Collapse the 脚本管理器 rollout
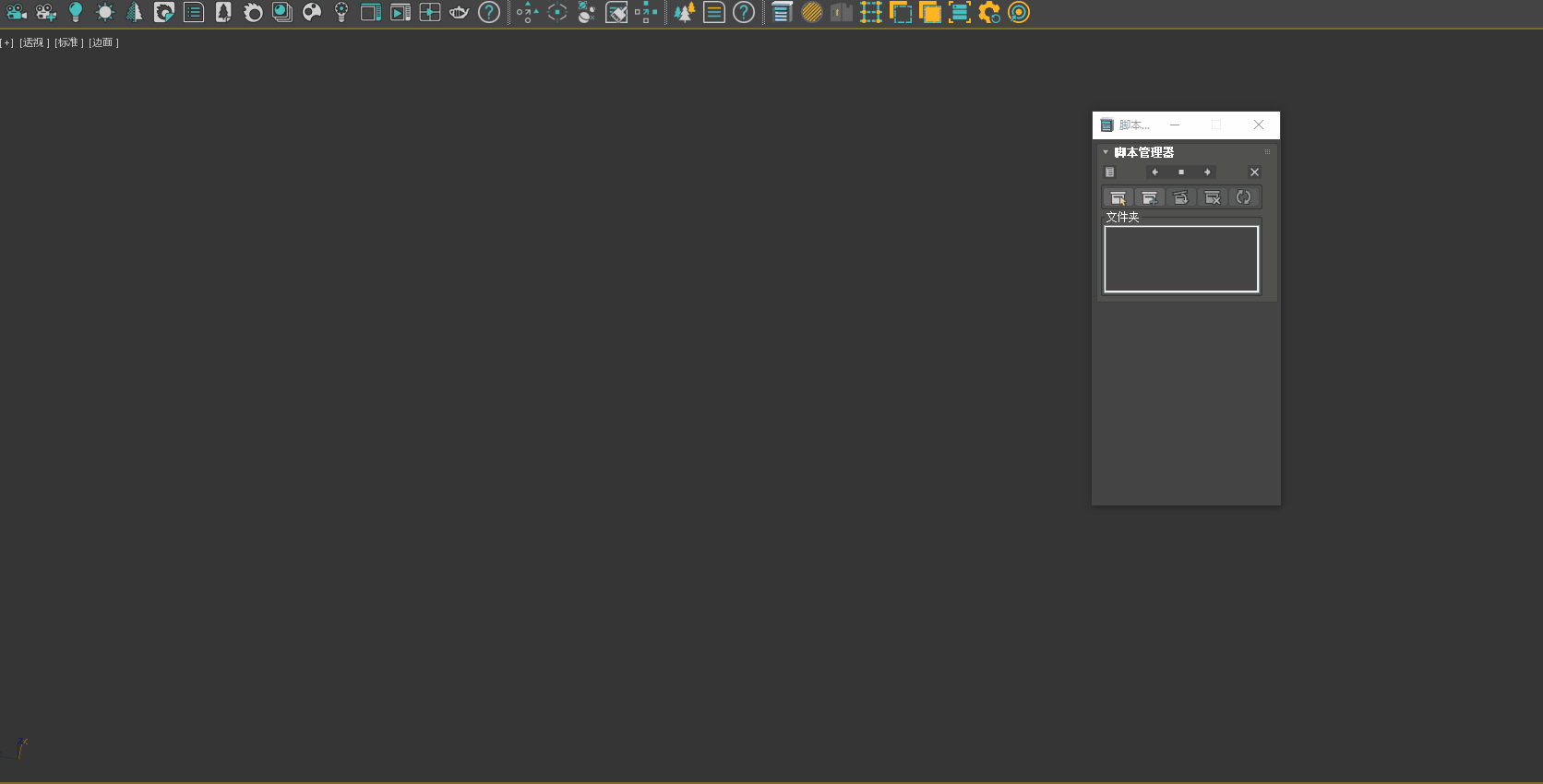This screenshot has height=784, width=1543. (x=1106, y=152)
